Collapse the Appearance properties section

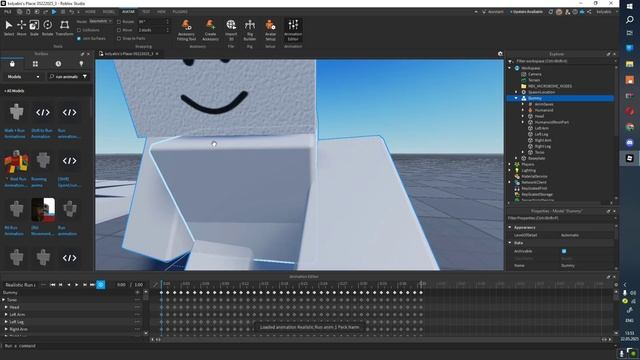[x=510, y=227]
